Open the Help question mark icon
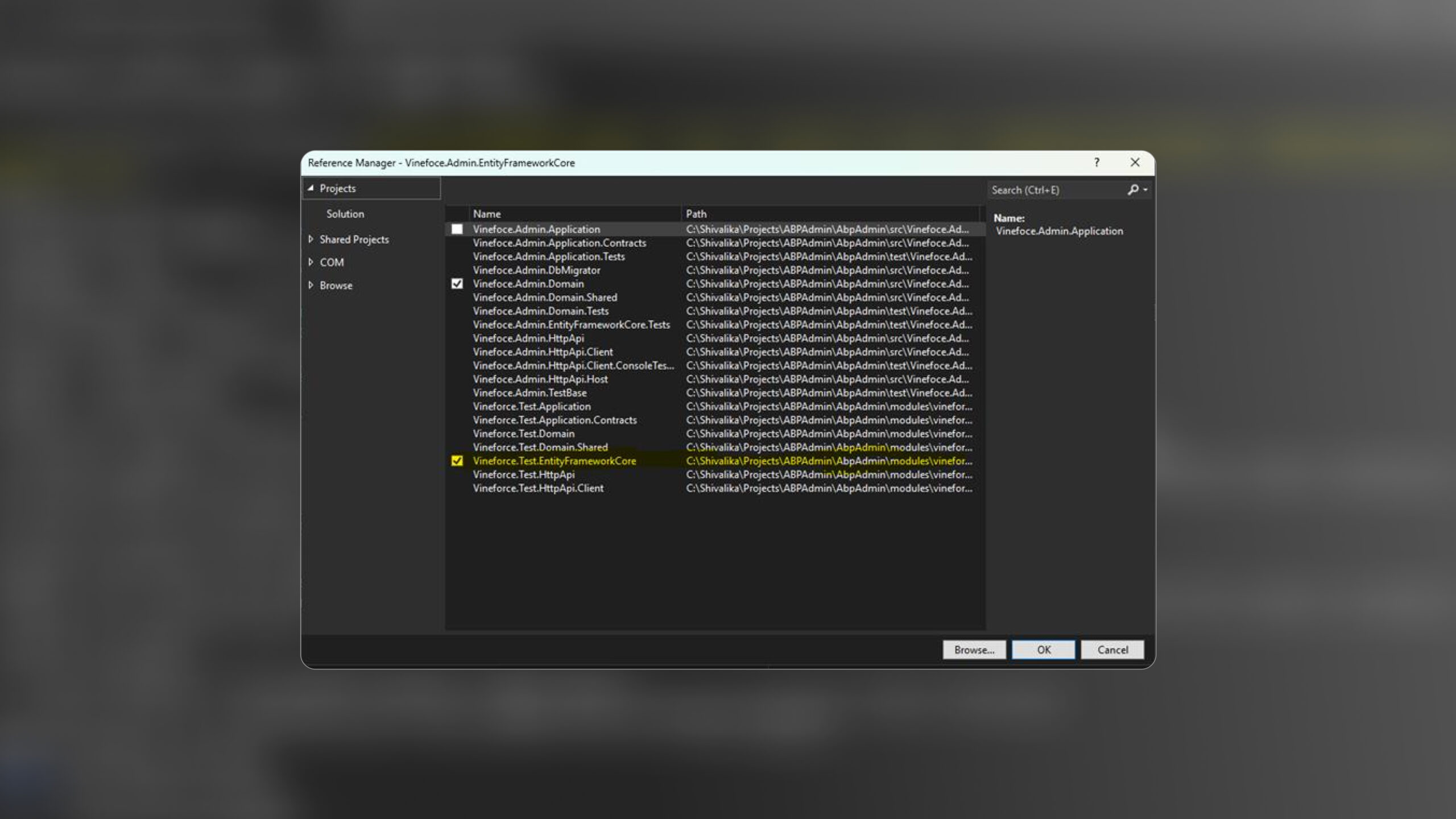This screenshot has width=1456, height=819. [1097, 163]
